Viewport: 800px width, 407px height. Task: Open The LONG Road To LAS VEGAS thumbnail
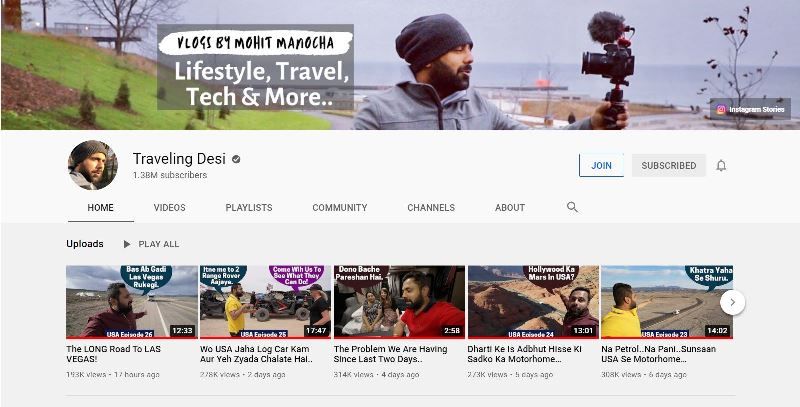[x=132, y=301]
